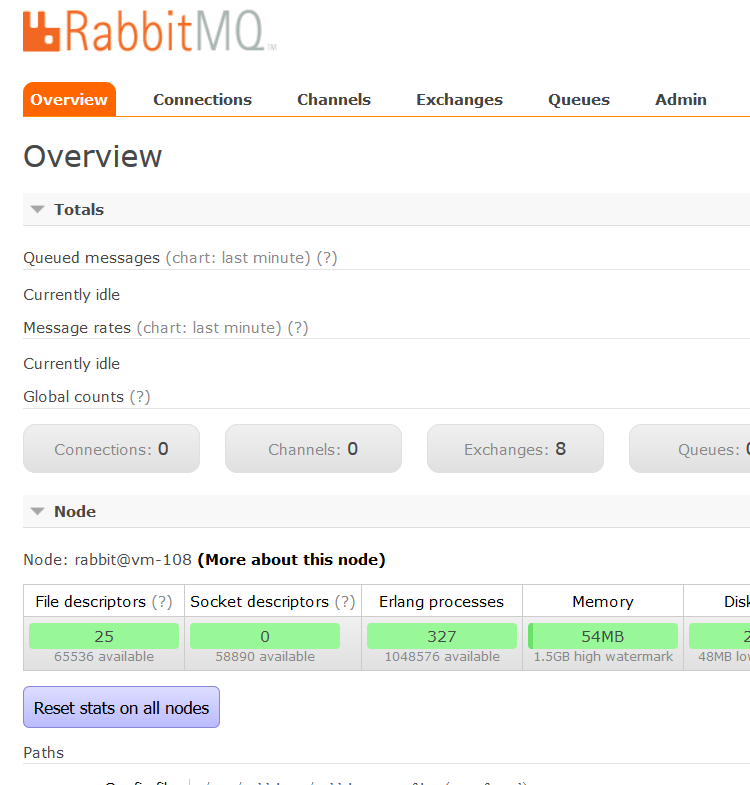
Task: Open the Overview tab
Action: 69,99
